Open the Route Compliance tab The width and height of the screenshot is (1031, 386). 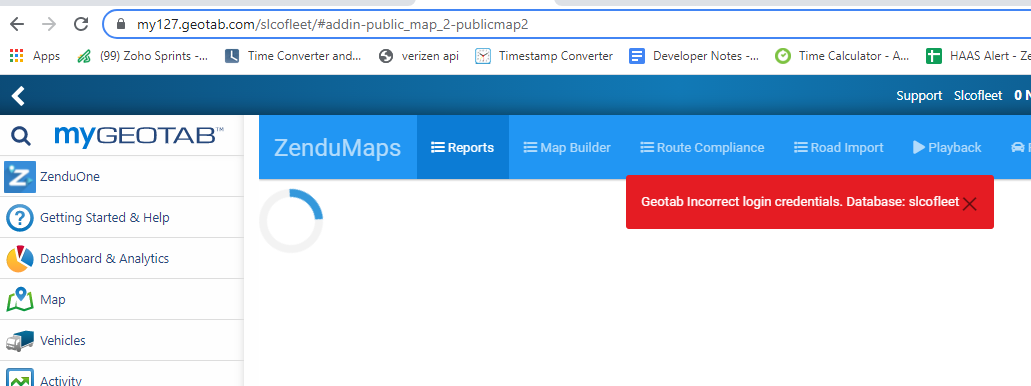[702, 147]
